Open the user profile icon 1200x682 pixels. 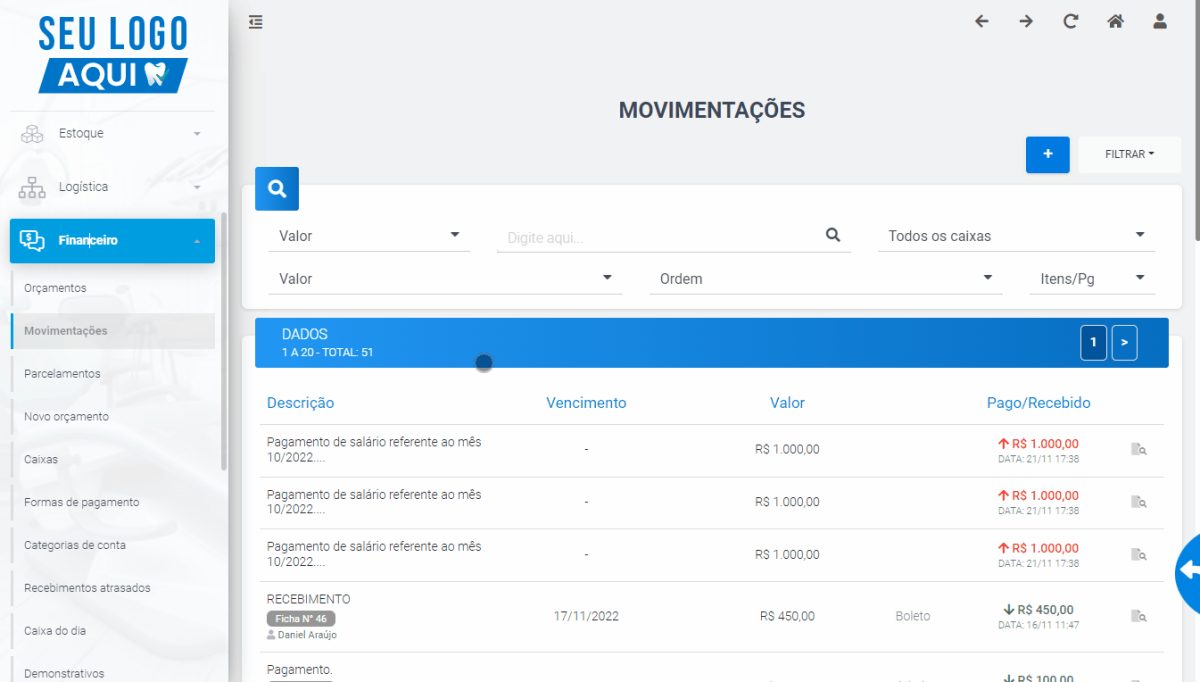point(1160,21)
